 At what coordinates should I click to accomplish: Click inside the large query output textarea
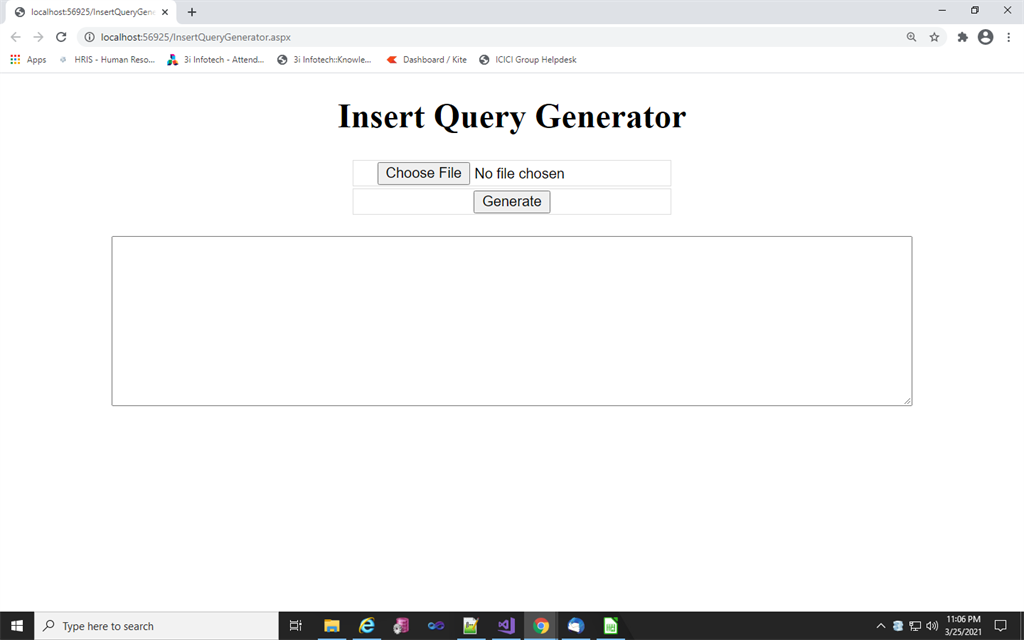[x=511, y=320]
